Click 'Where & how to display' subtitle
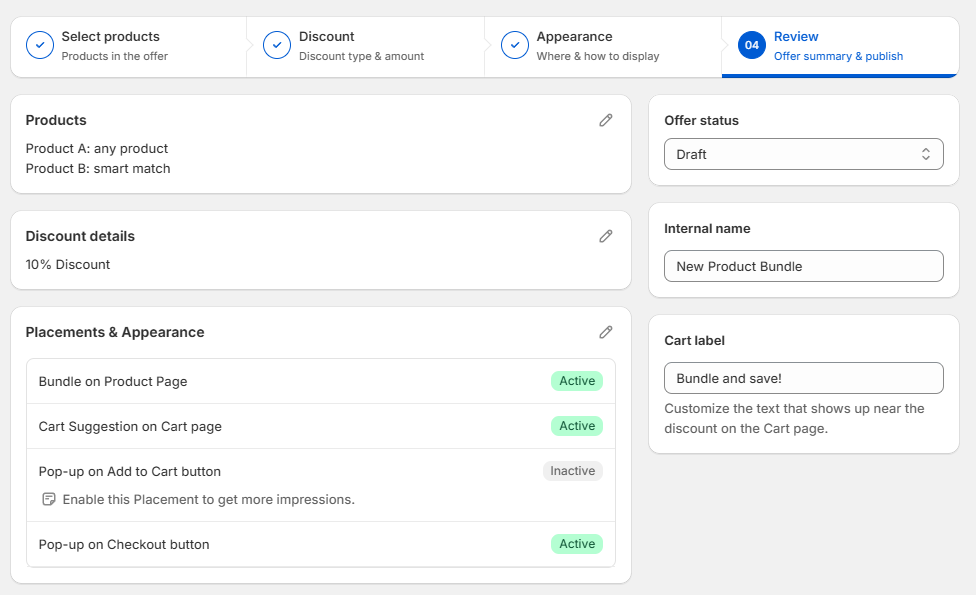Viewport: 976px width, 595px height. tap(598, 56)
